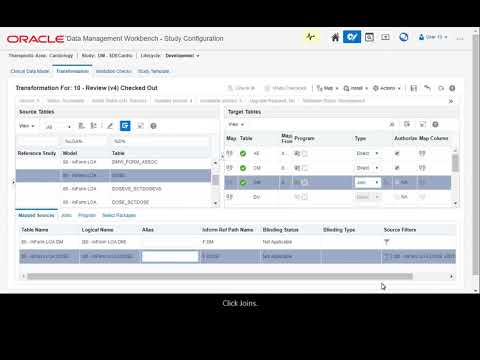Expand the Lifecycle Development dropdown
Viewport: 480px width, 360px height.
click(182, 56)
